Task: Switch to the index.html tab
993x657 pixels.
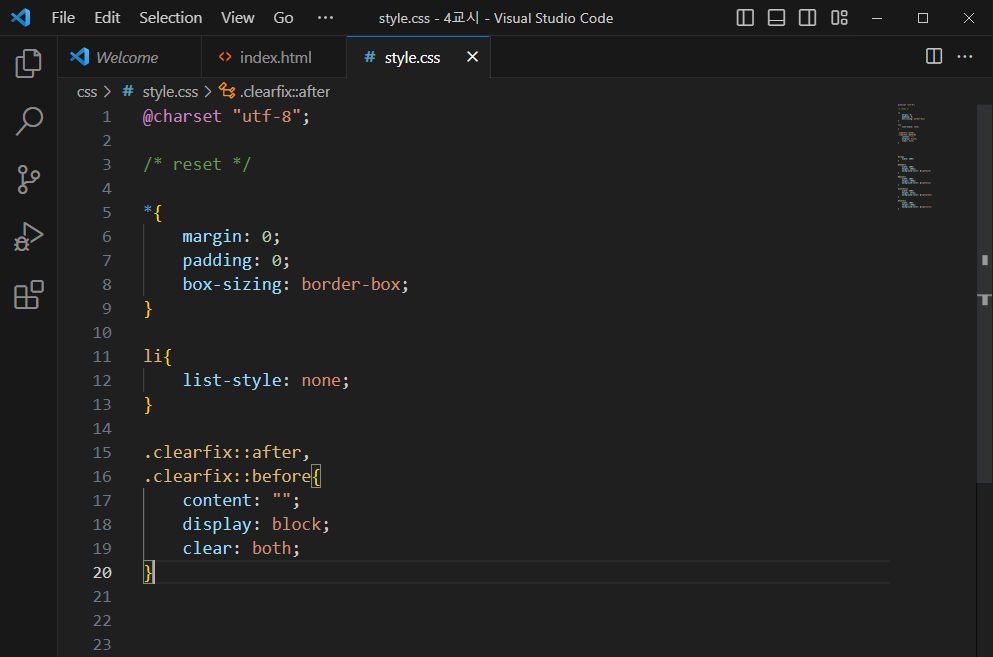Action: click(x=274, y=57)
